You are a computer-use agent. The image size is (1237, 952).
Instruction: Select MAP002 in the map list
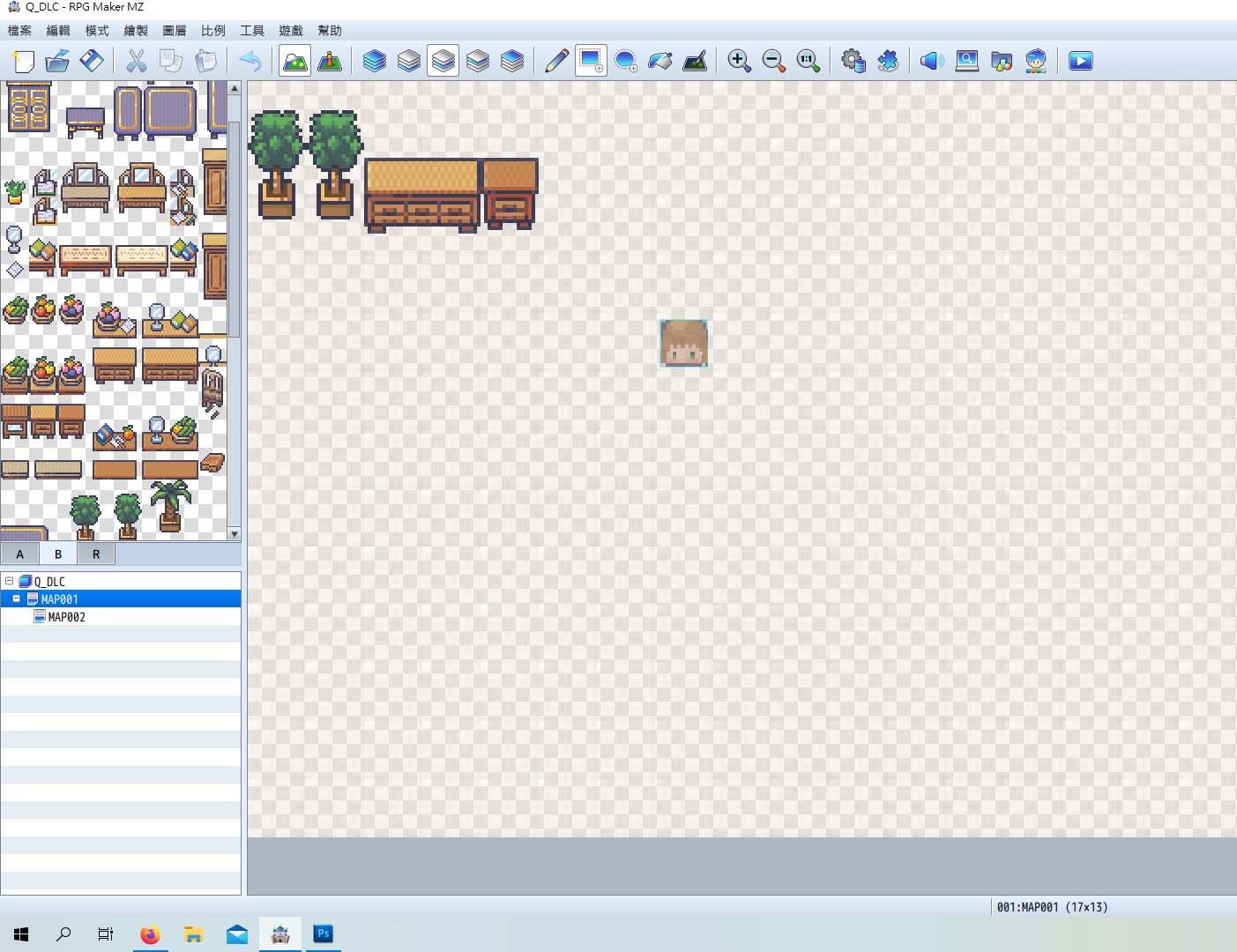[x=67, y=617]
